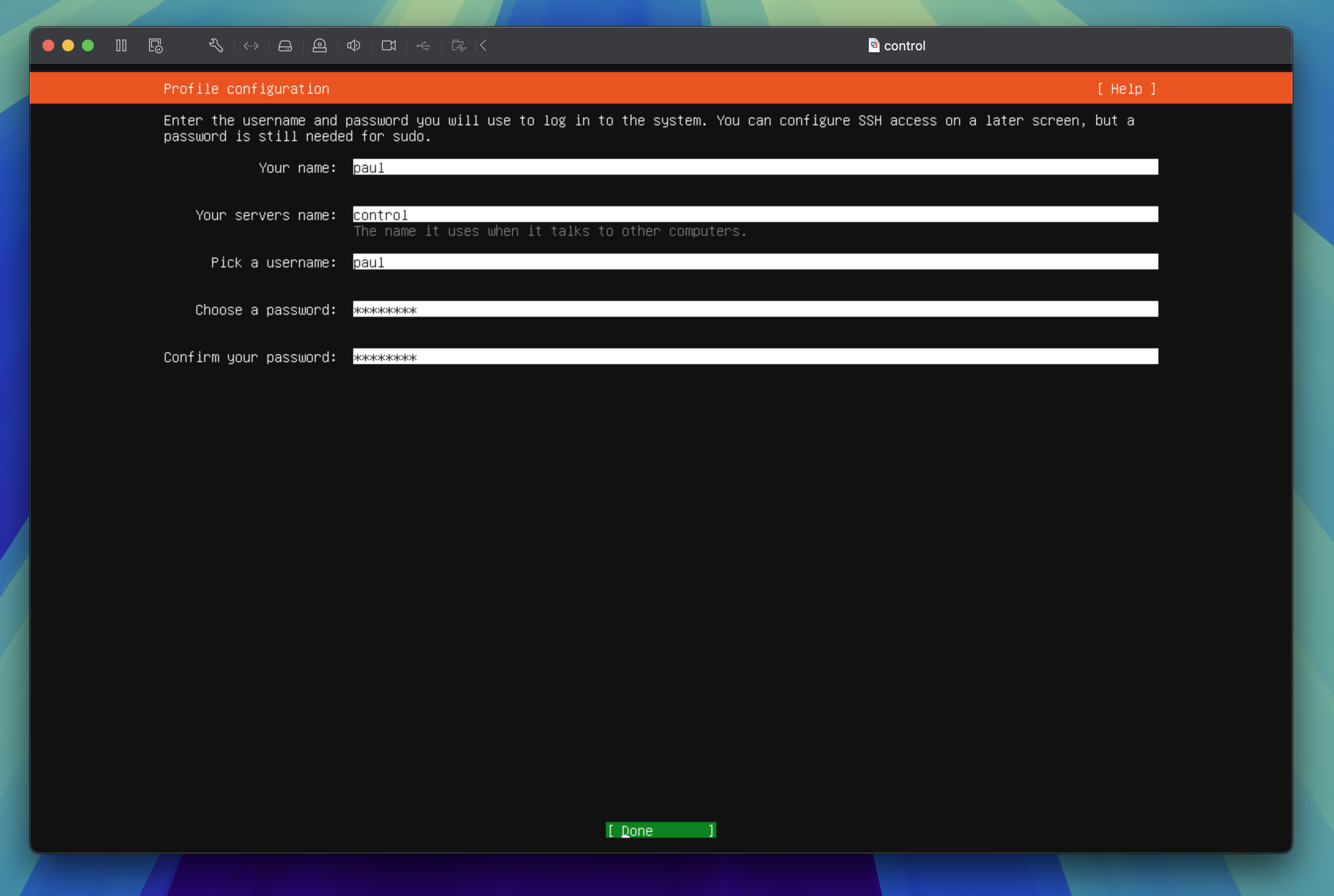
Task: Click the control window title document icon
Action: [874, 46]
